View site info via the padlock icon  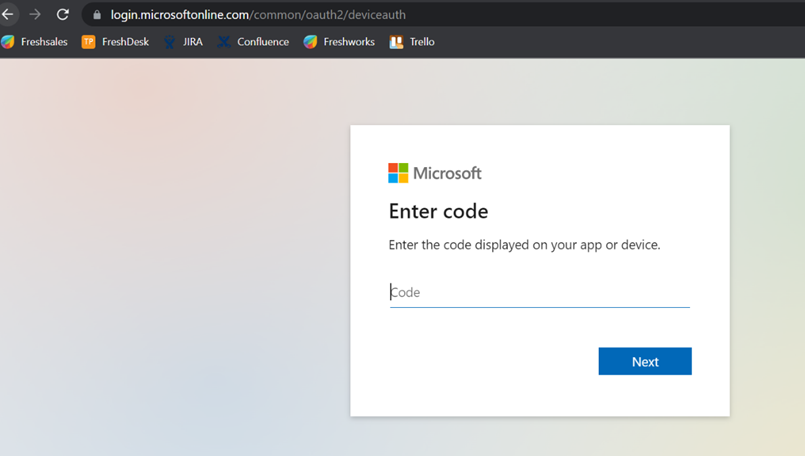click(x=97, y=15)
